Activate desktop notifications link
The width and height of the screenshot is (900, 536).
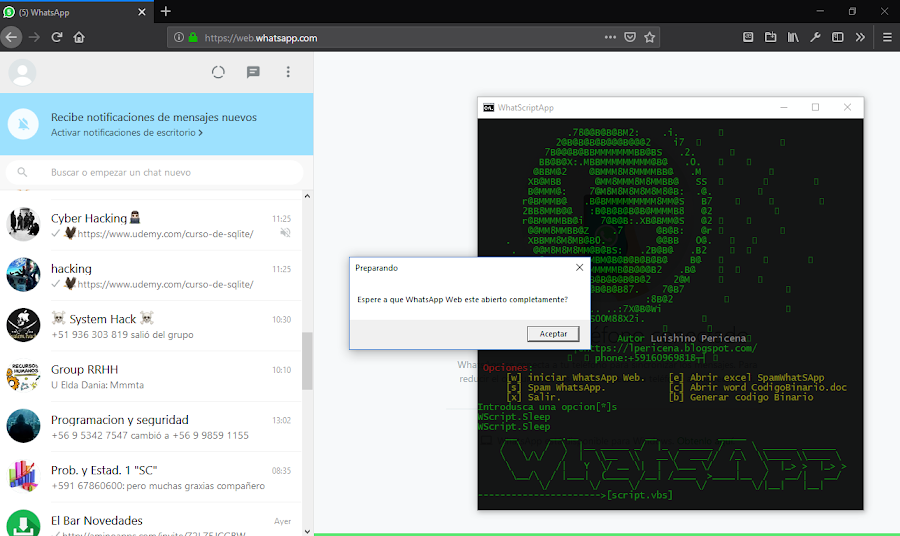[x=126, y=133]
